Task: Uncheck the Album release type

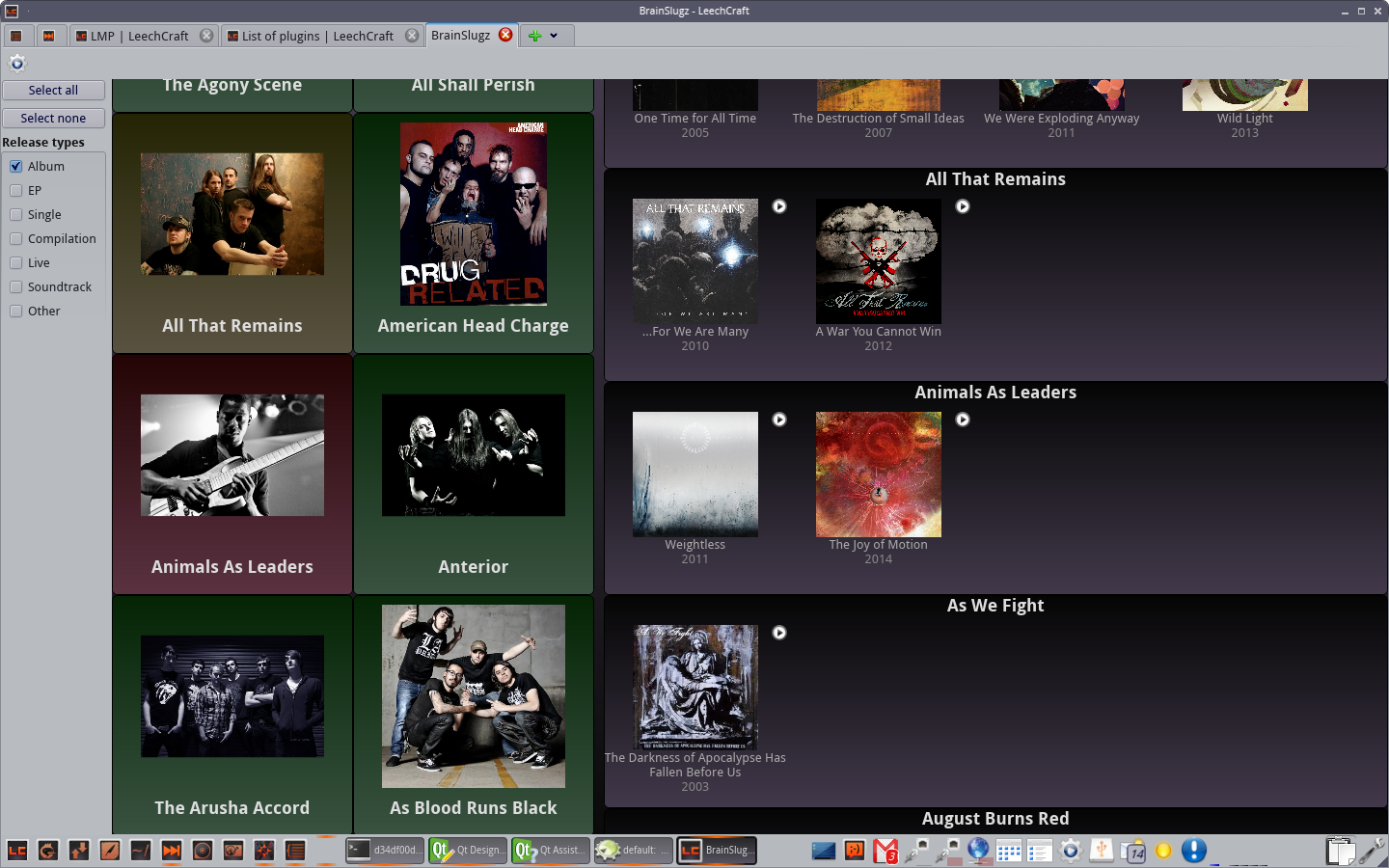Action: 16,166
